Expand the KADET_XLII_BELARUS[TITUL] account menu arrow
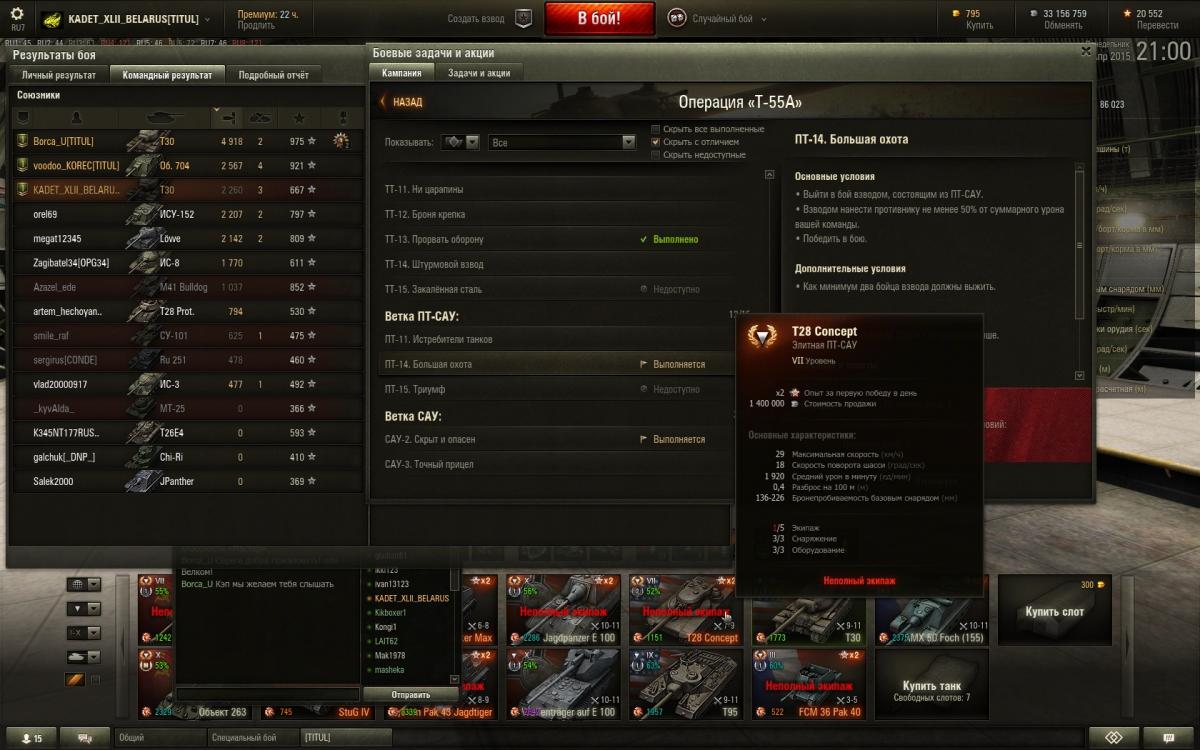Screen dimensions: 1200x750 [207, 19]
